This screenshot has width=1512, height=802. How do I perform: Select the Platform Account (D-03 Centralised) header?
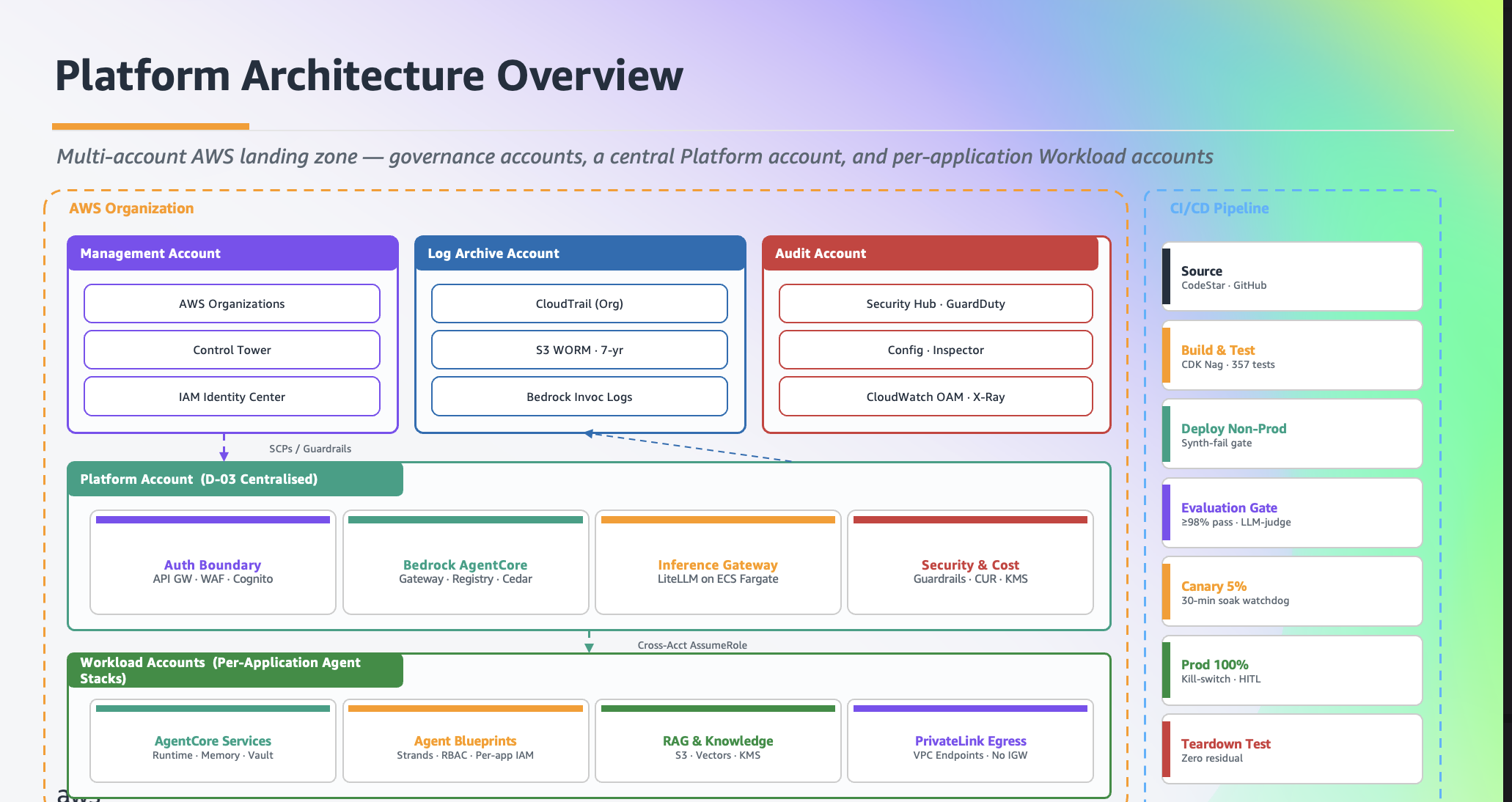(235, 479)
